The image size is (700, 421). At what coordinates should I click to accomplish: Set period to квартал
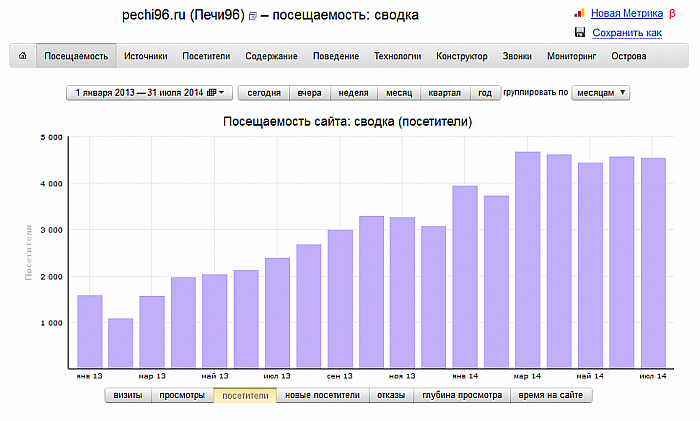click(x=445, y=92)
